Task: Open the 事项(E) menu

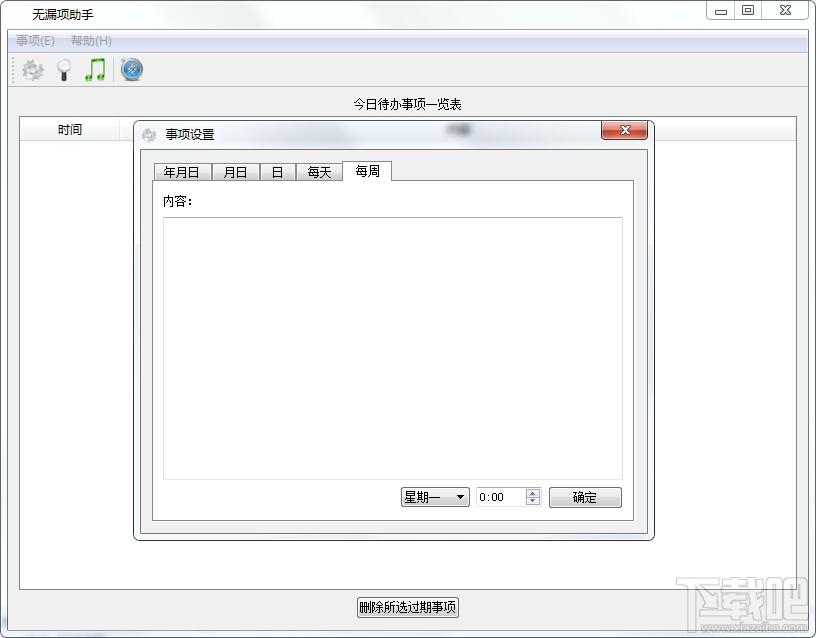Action: tap(35, 41)
